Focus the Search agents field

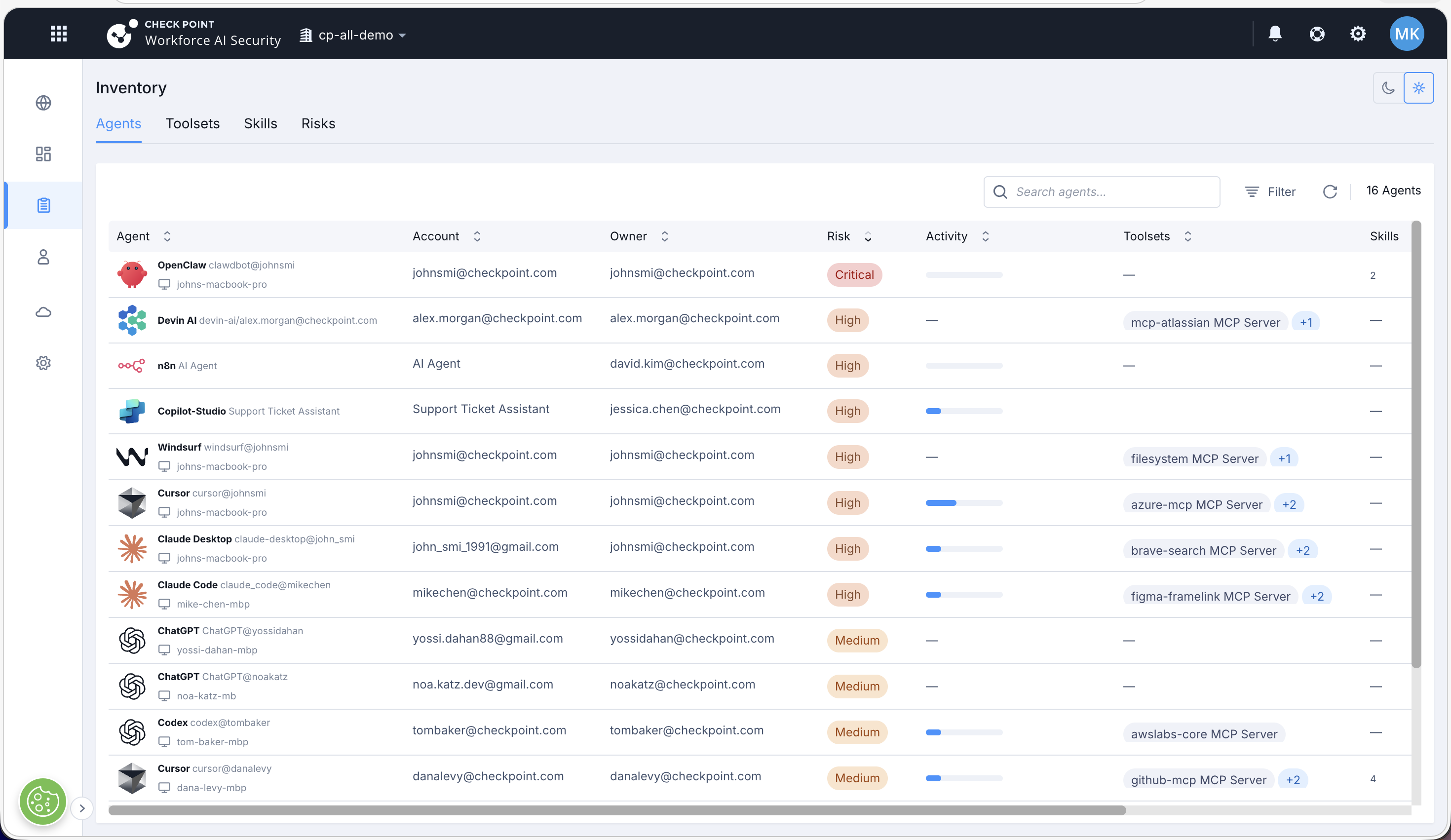(1102, 191)
